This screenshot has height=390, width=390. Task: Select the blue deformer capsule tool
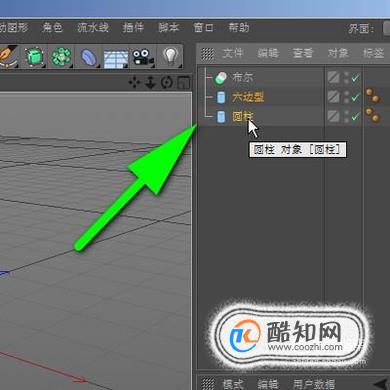tap(89, 57)
